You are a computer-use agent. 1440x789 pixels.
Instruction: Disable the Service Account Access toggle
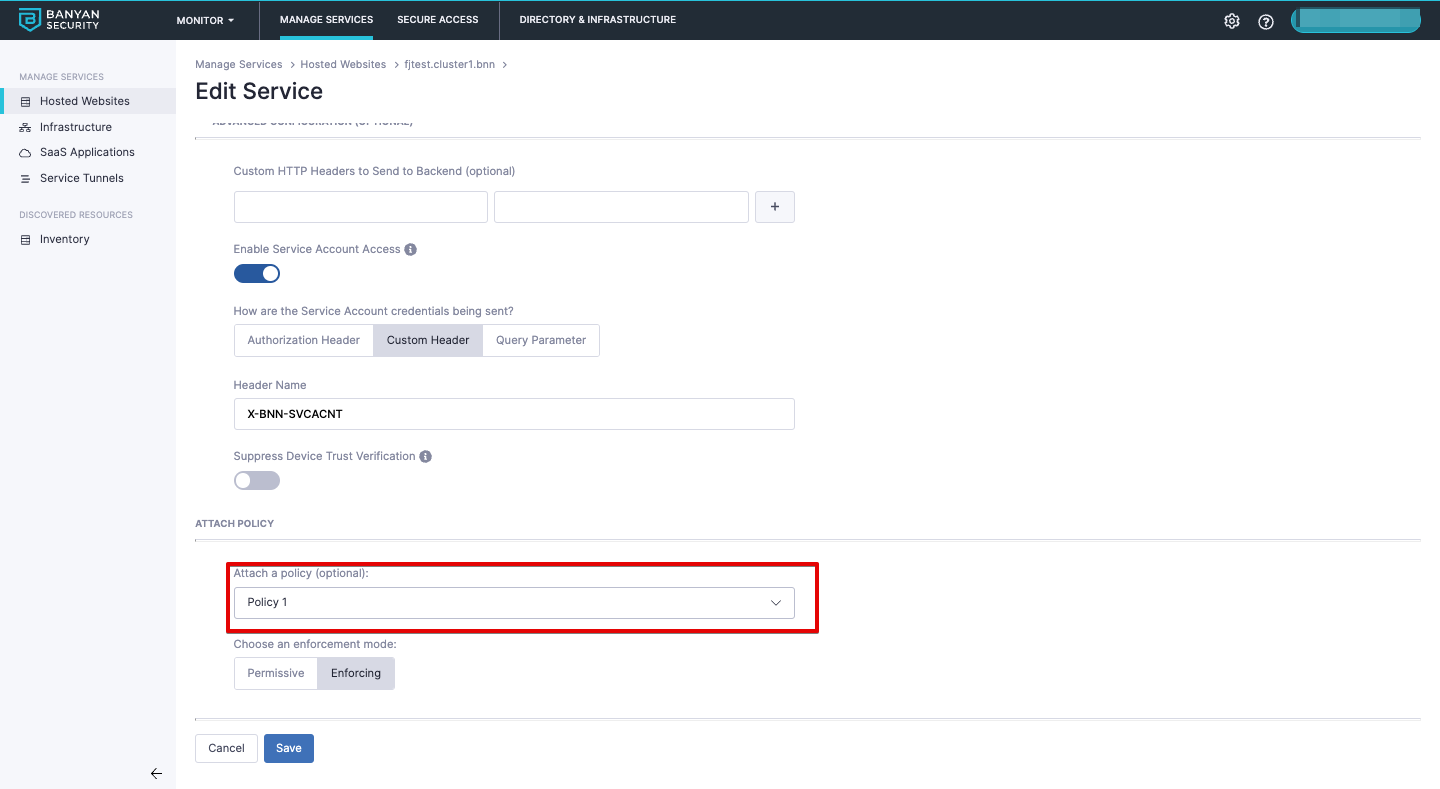click(x=257, y=274)
